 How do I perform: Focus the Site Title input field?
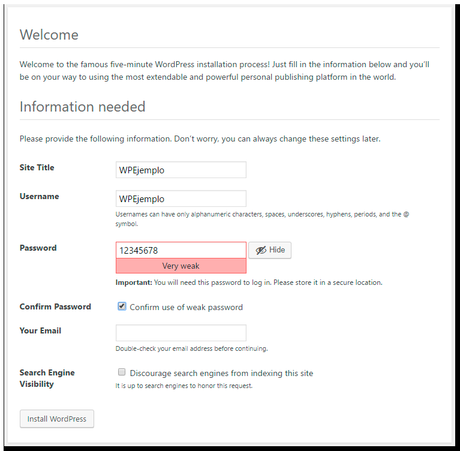[x=181, y=170]
